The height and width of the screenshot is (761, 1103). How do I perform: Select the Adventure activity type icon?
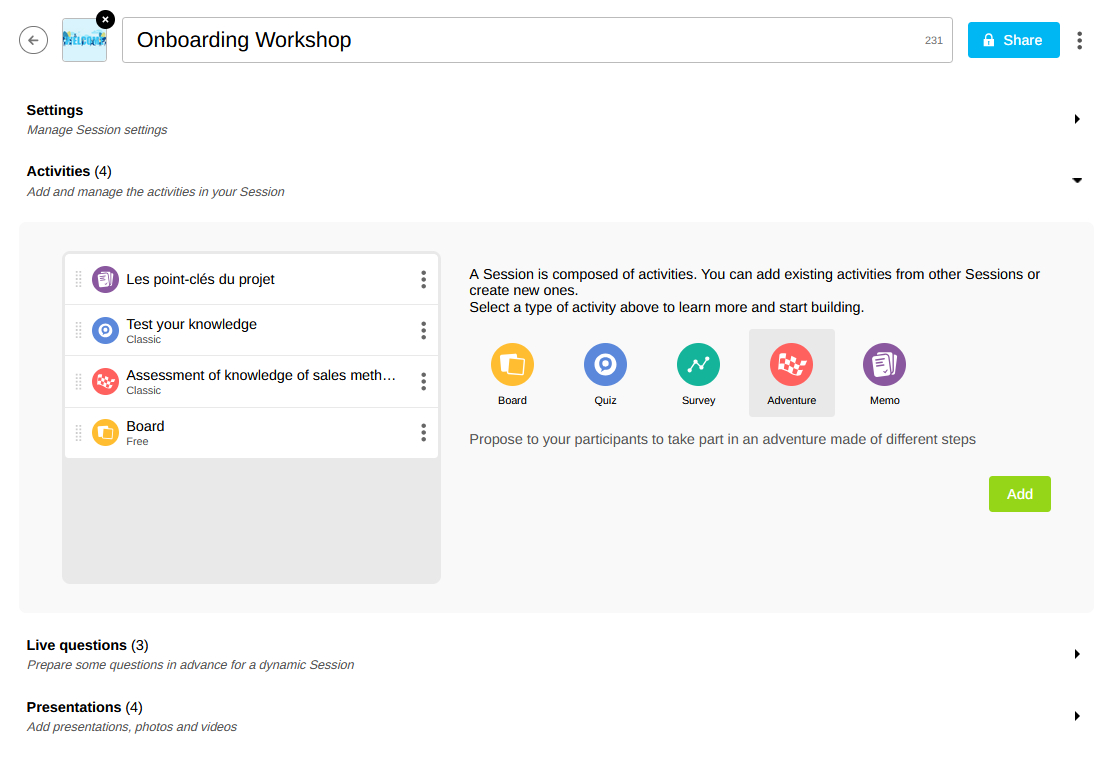point(791,365)
